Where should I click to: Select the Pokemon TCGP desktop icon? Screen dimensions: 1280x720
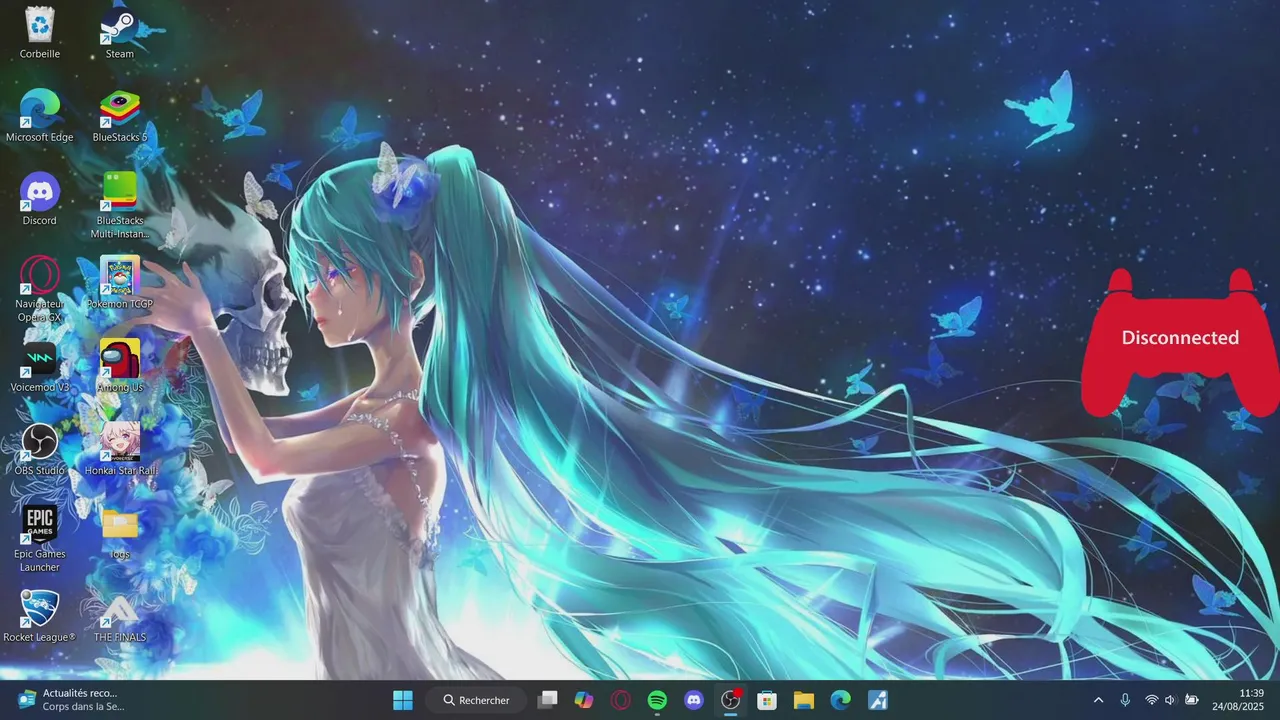click(x=120, y=283)
